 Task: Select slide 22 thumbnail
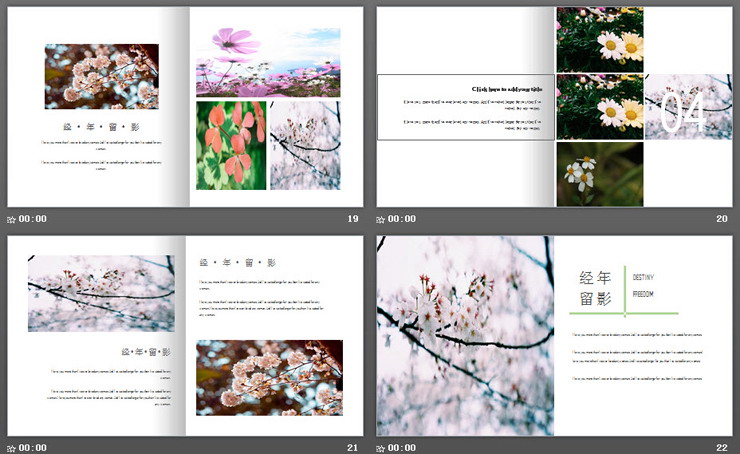(555, 336)
